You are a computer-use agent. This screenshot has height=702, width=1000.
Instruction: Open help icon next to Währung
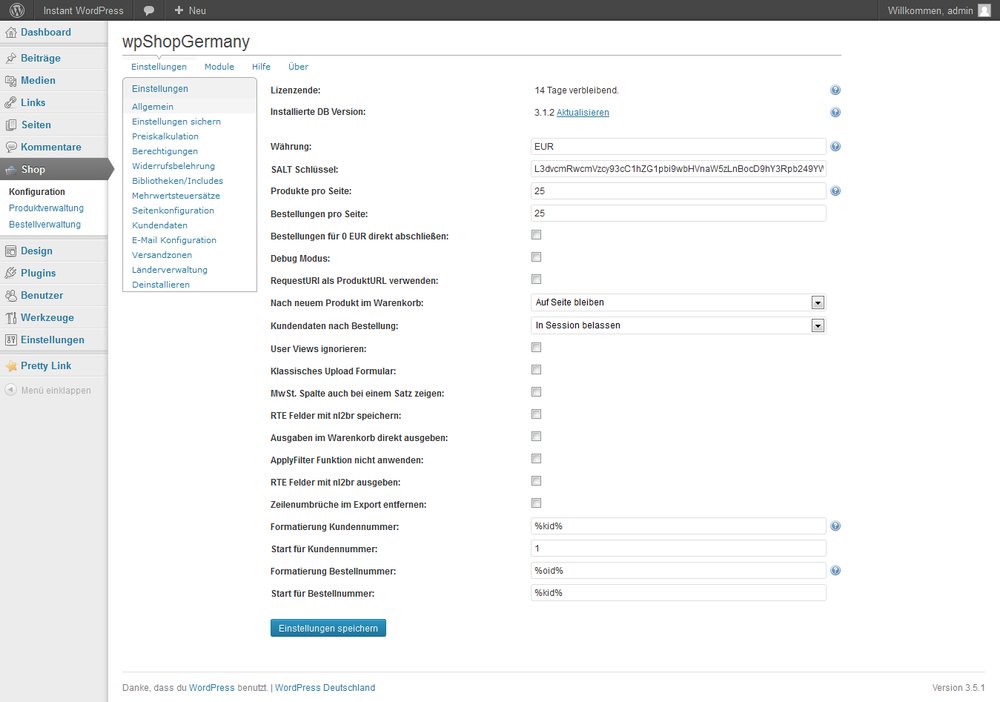(x=835, y=146)
